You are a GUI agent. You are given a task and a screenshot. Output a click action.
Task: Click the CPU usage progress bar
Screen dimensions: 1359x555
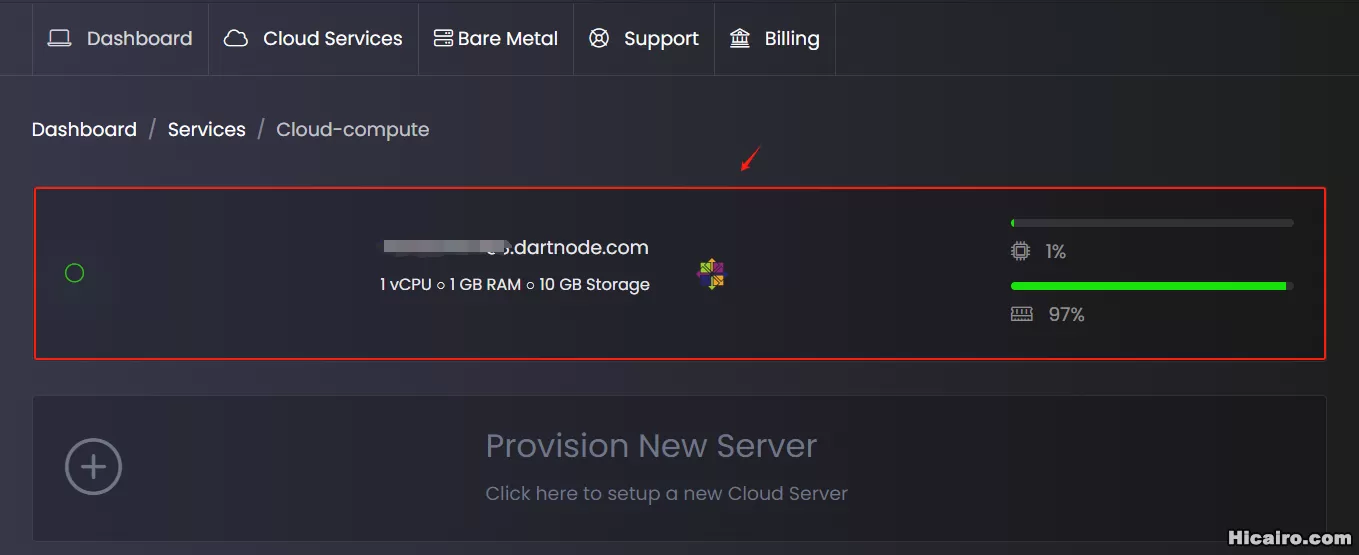click(1152, 223)
